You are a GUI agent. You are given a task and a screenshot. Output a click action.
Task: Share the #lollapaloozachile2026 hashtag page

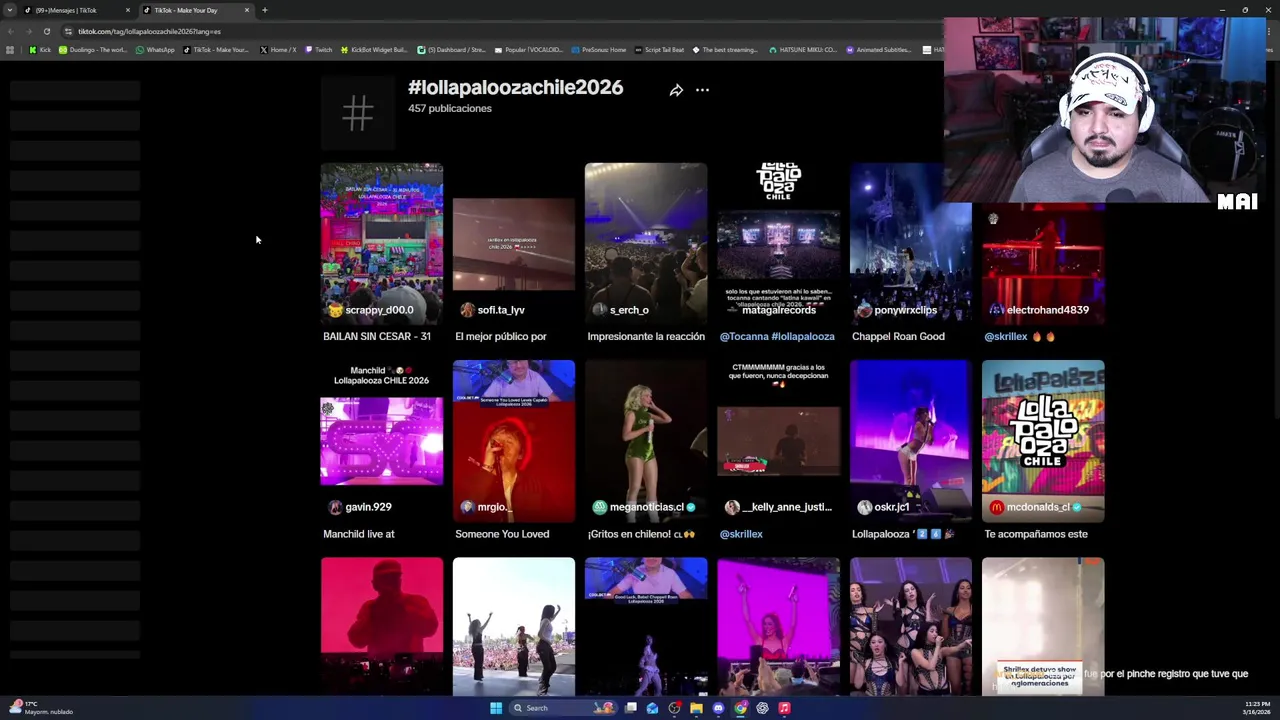click(x=676, y=90)
